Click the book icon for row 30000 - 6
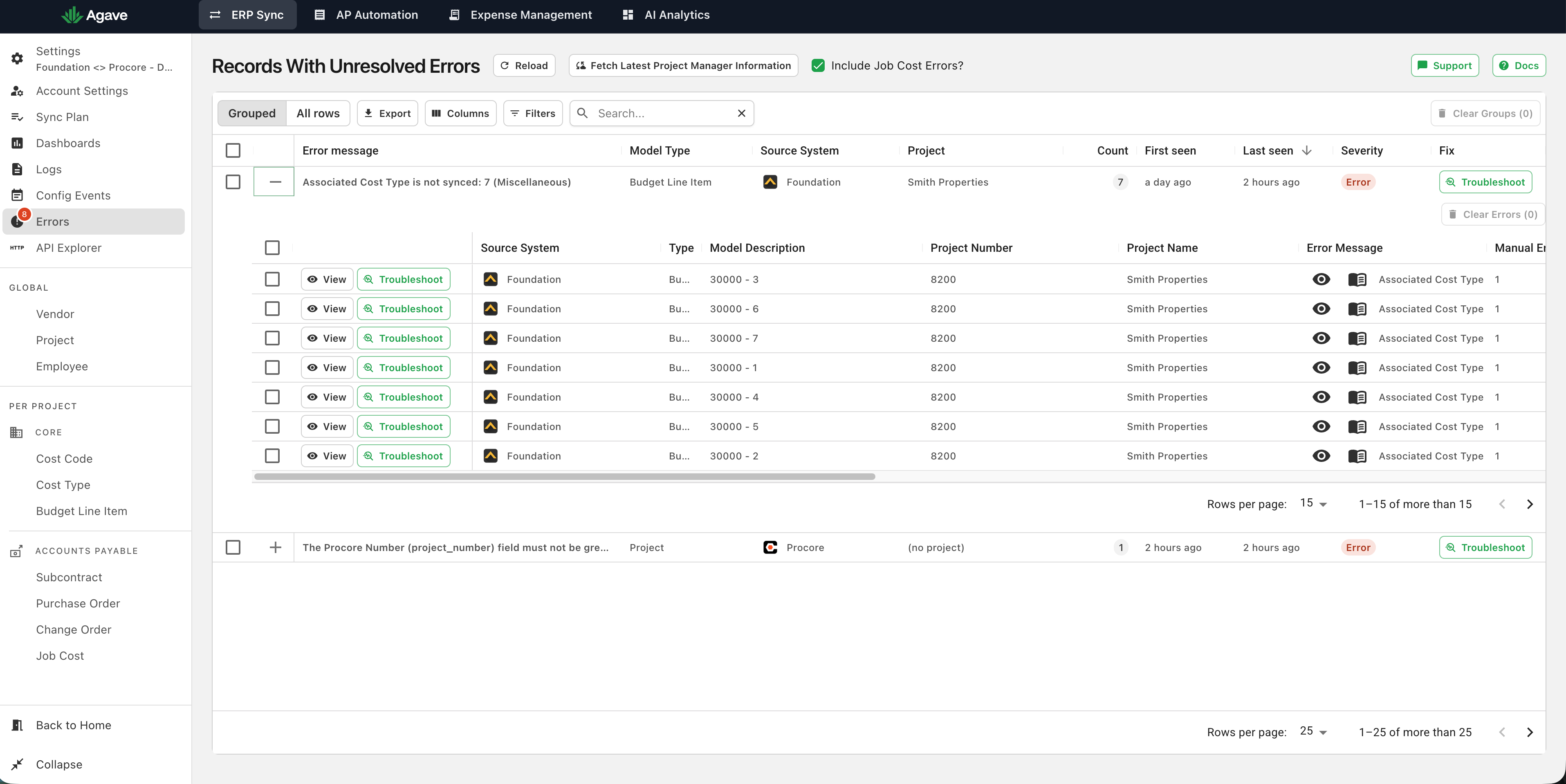The height and width of the screenshot is (784, 1566). pos(1357,309)
